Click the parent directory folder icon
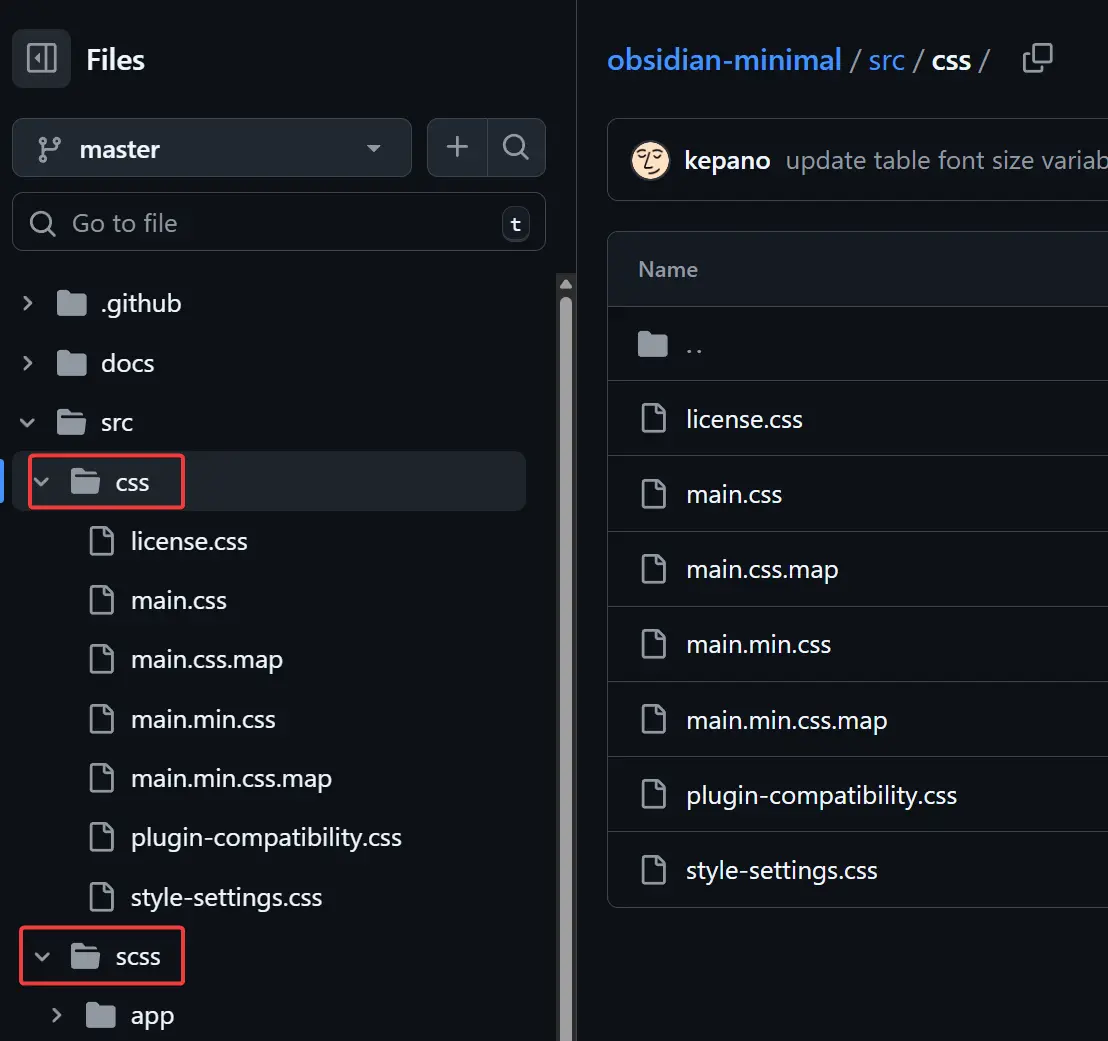The image size is (1108, 1041). [652, 344]
